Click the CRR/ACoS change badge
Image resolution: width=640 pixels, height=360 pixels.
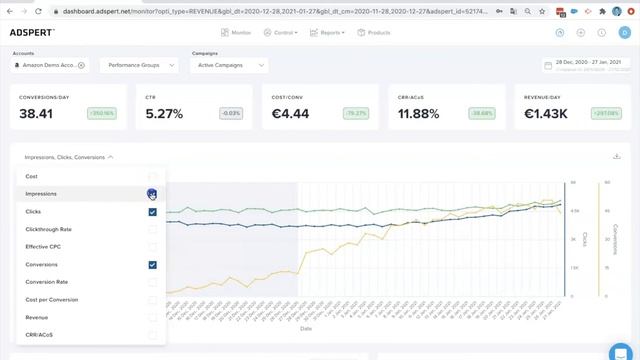click(482, 113)
